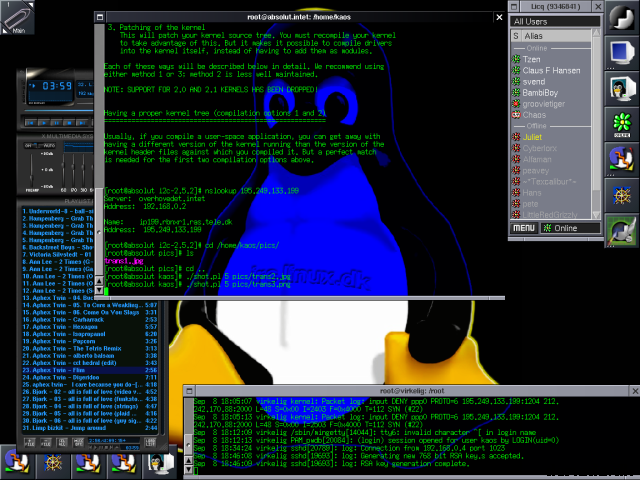The image size is (640, 480).
Task: Open the green flower ICQ dock icon
Action: pos(622,124)
